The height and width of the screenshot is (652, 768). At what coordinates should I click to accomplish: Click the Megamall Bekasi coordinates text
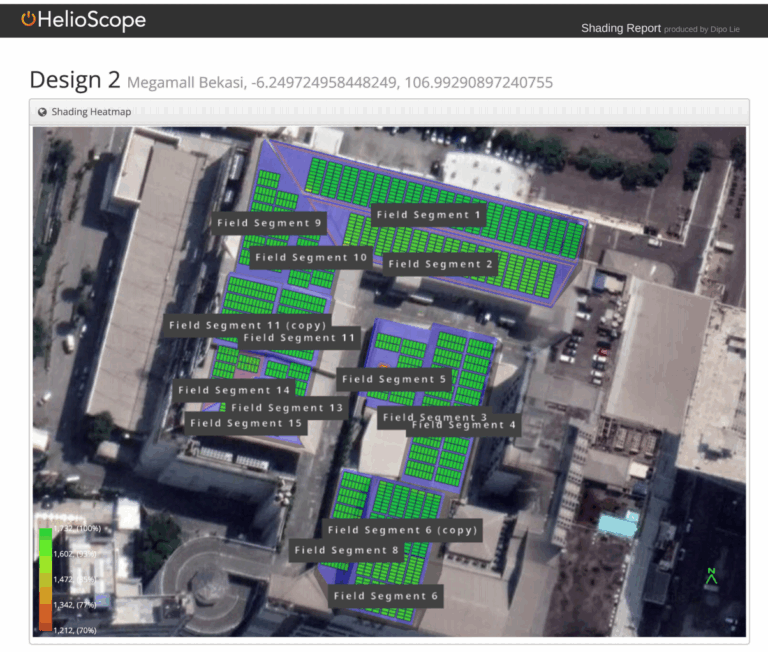pos(340,82)
